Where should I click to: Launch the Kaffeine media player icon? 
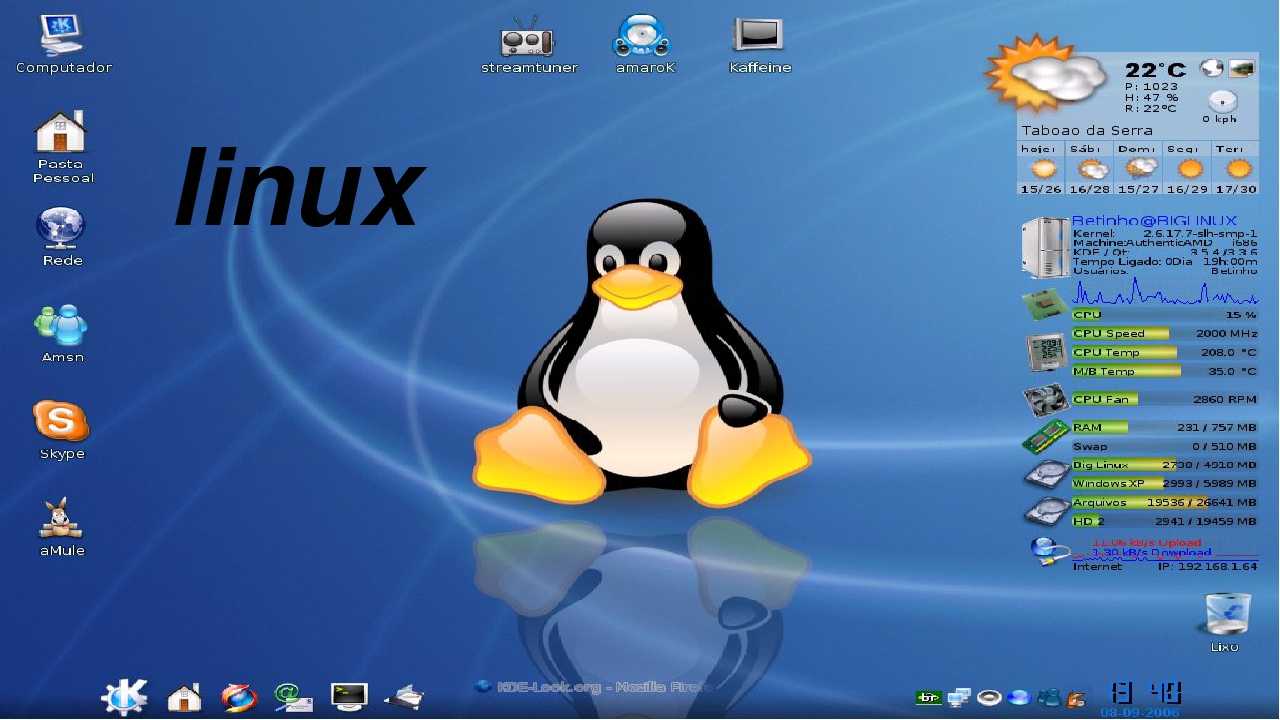point(759,44)
